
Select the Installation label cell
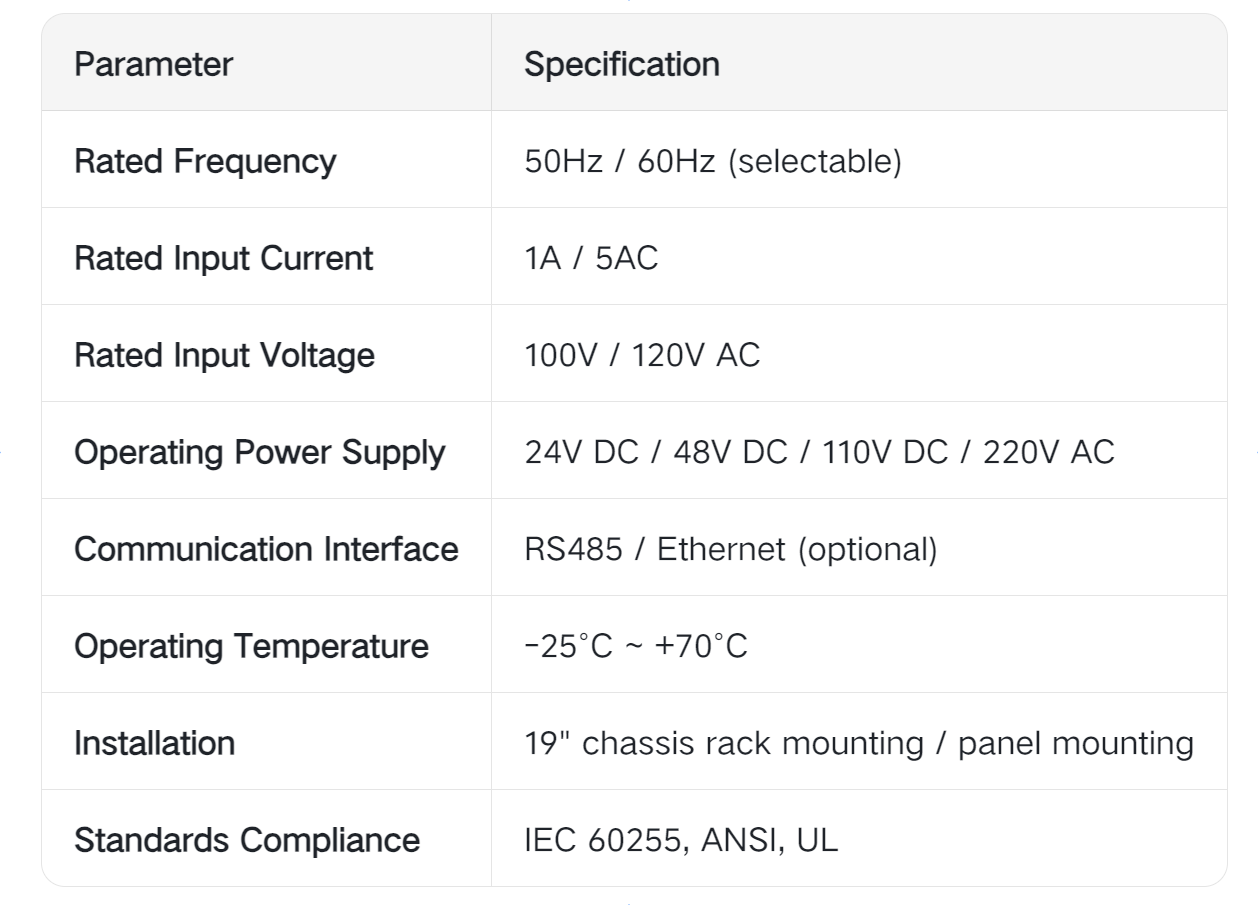[154, 744]
